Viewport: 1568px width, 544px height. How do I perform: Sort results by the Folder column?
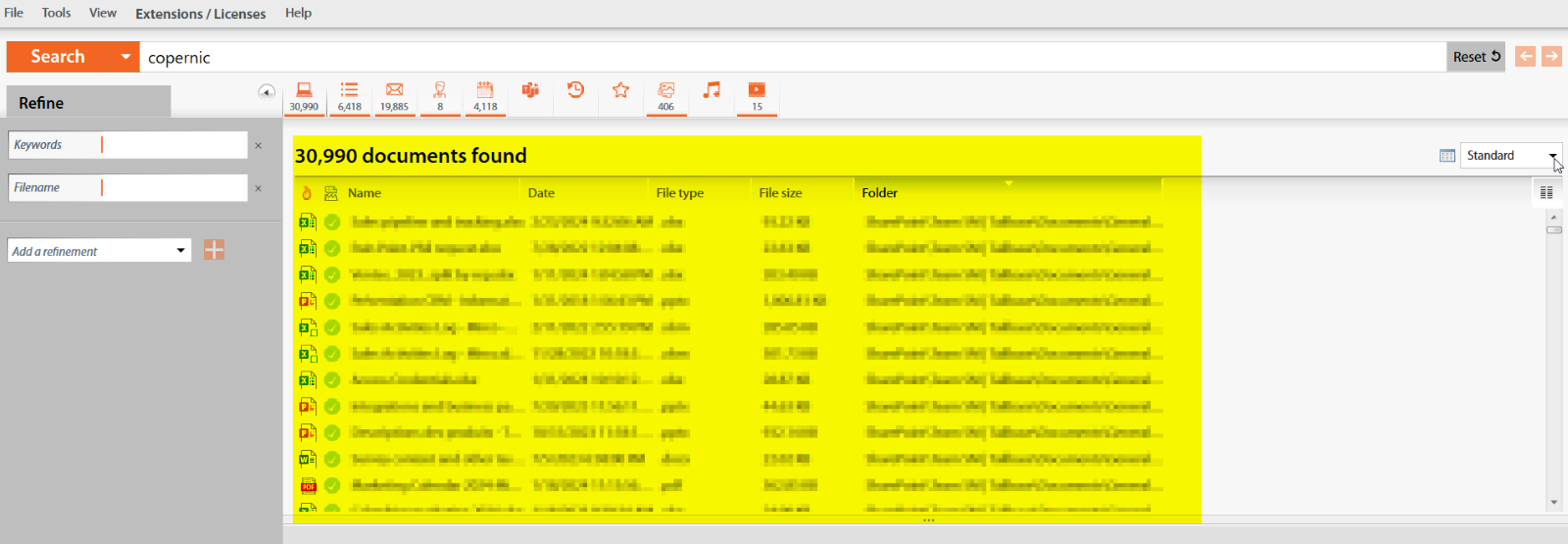pos(880,193)
